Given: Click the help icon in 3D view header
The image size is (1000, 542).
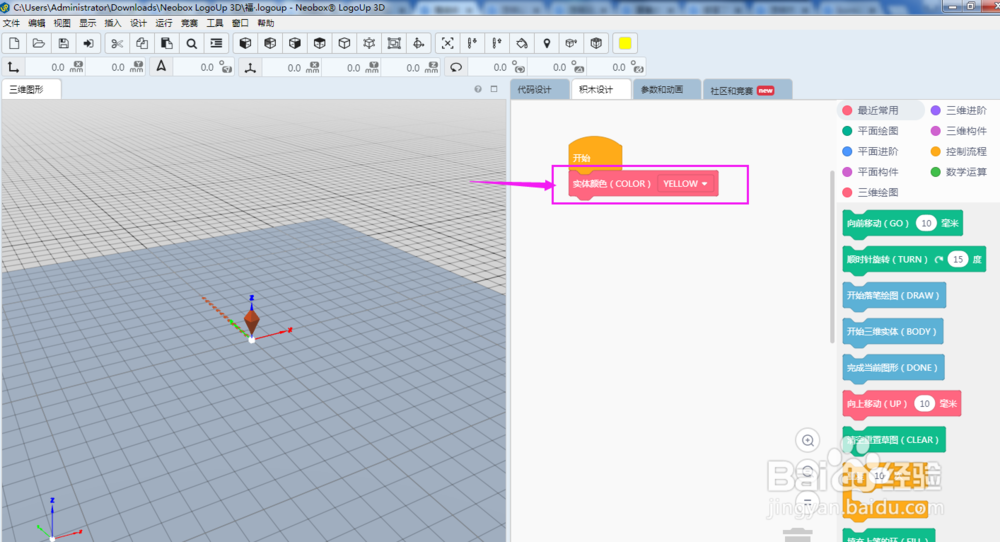Looking at the screenshot, I should coord(478,89).
